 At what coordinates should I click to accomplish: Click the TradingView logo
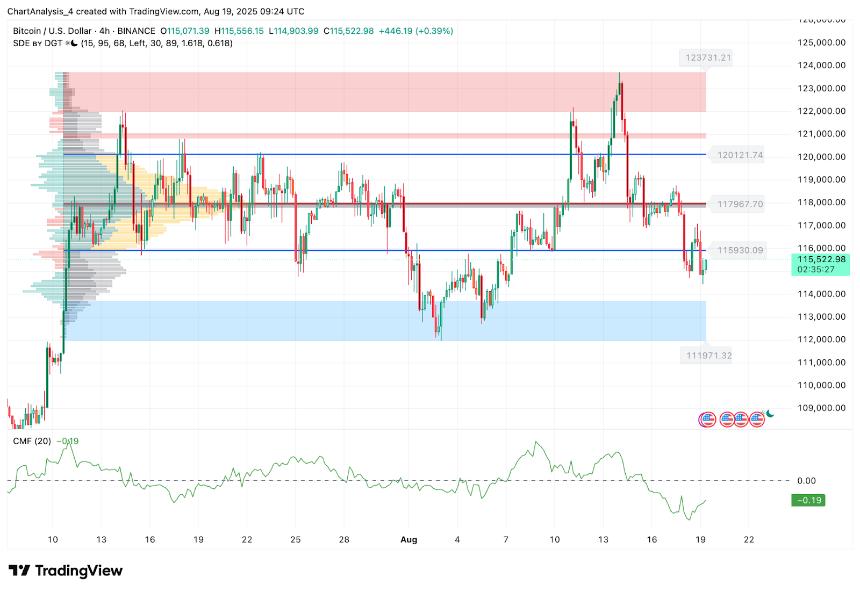click(x=65, y=570)
